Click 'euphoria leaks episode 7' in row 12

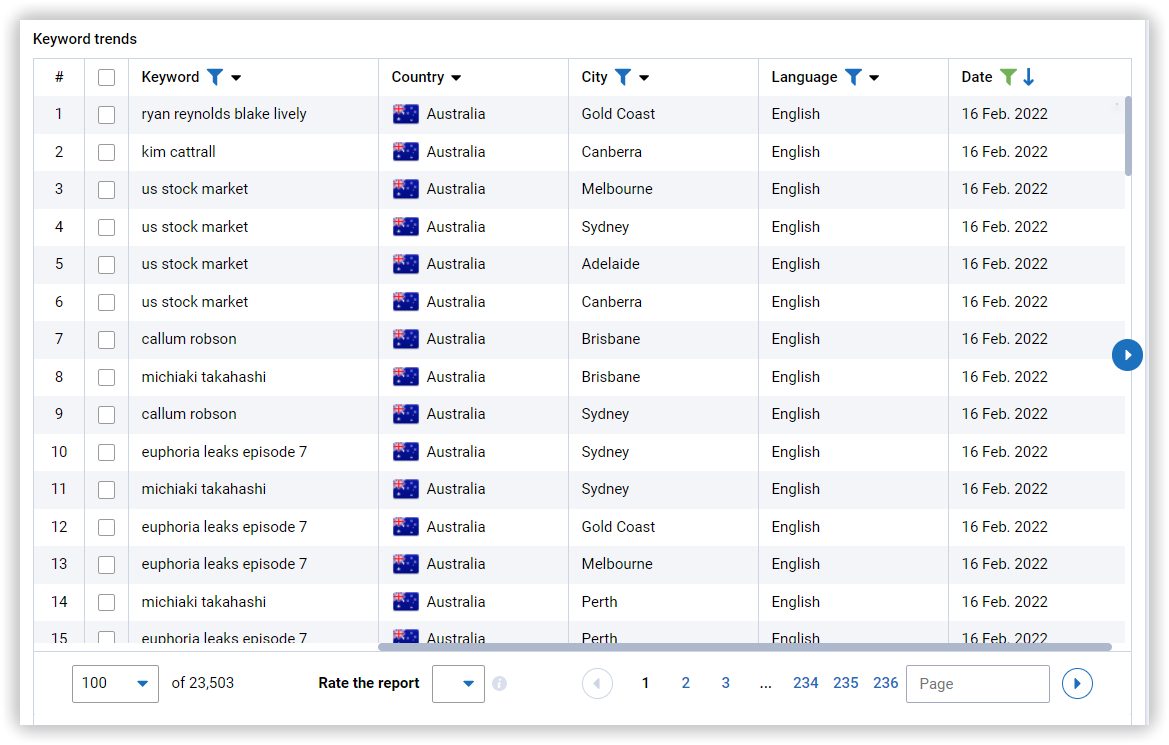pyautogui.click(x=224, y=527)
